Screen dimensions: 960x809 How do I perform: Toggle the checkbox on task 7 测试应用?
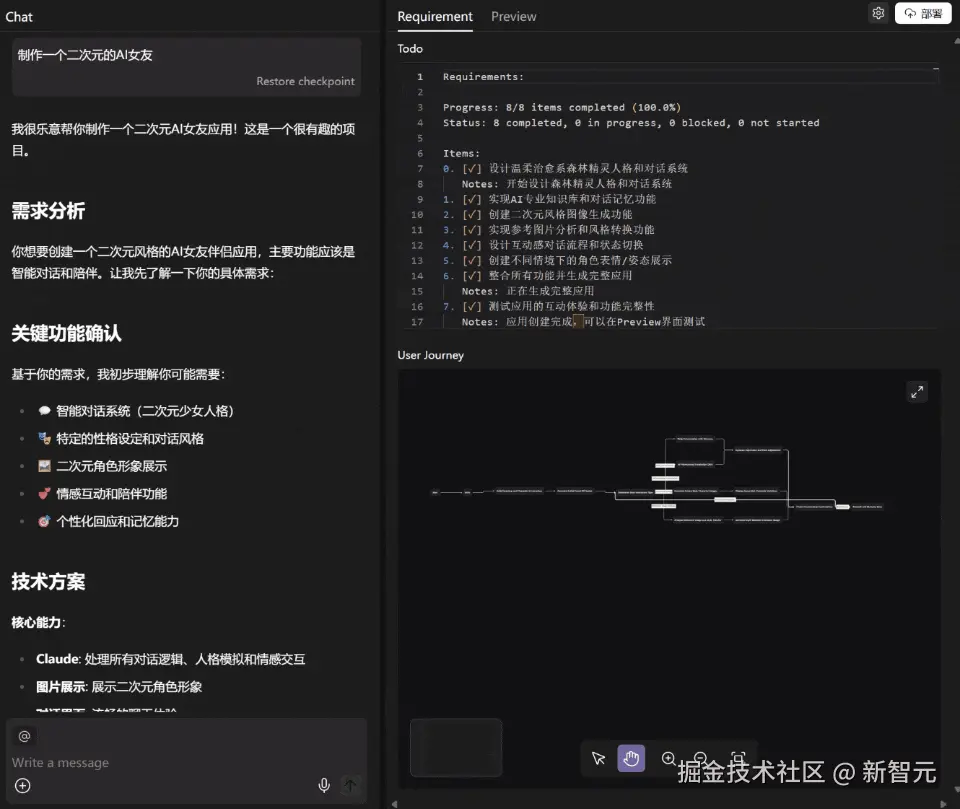[470, 306]
